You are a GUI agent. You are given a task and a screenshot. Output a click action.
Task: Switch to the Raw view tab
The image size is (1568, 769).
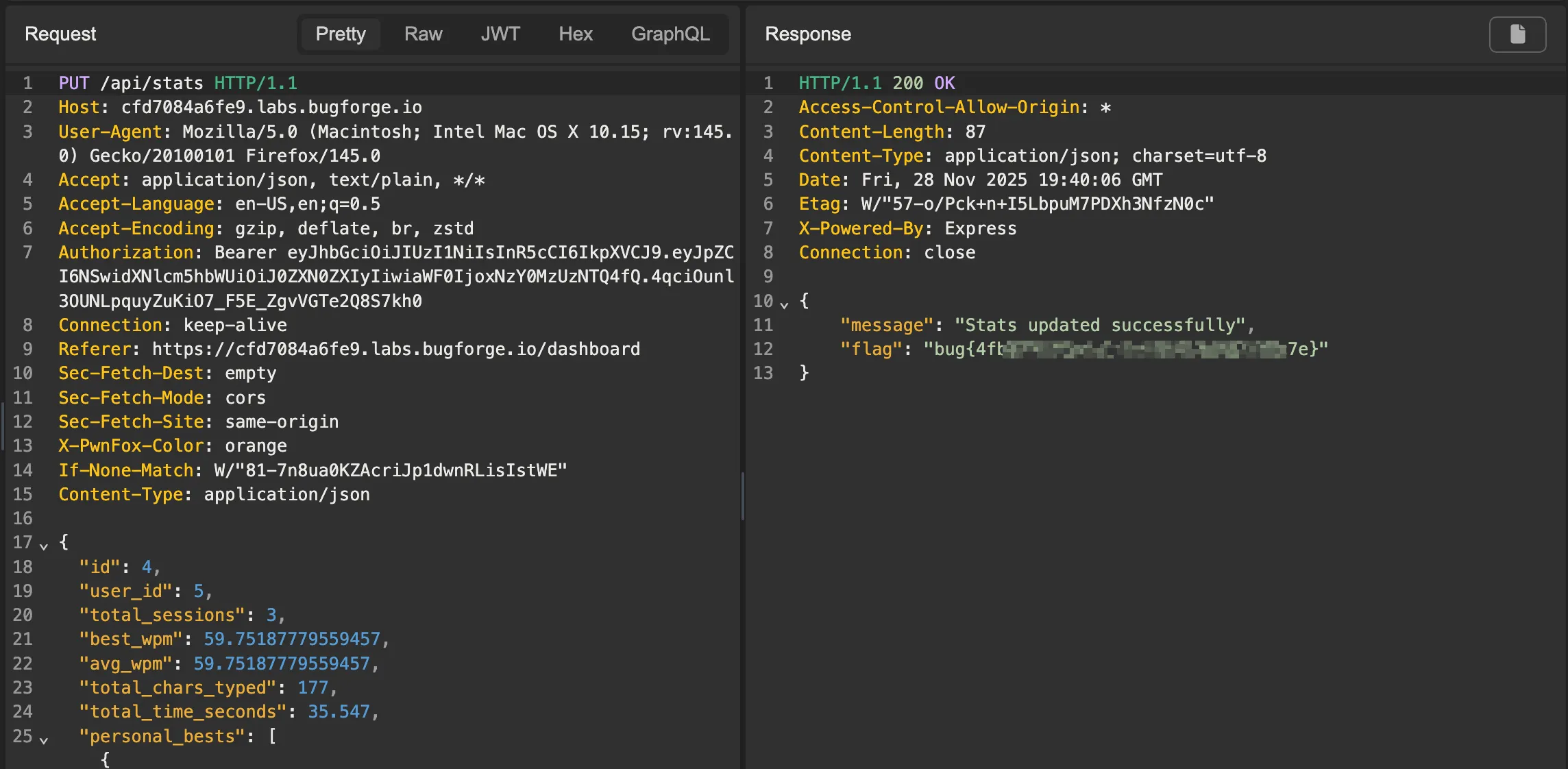coord(423,34)
